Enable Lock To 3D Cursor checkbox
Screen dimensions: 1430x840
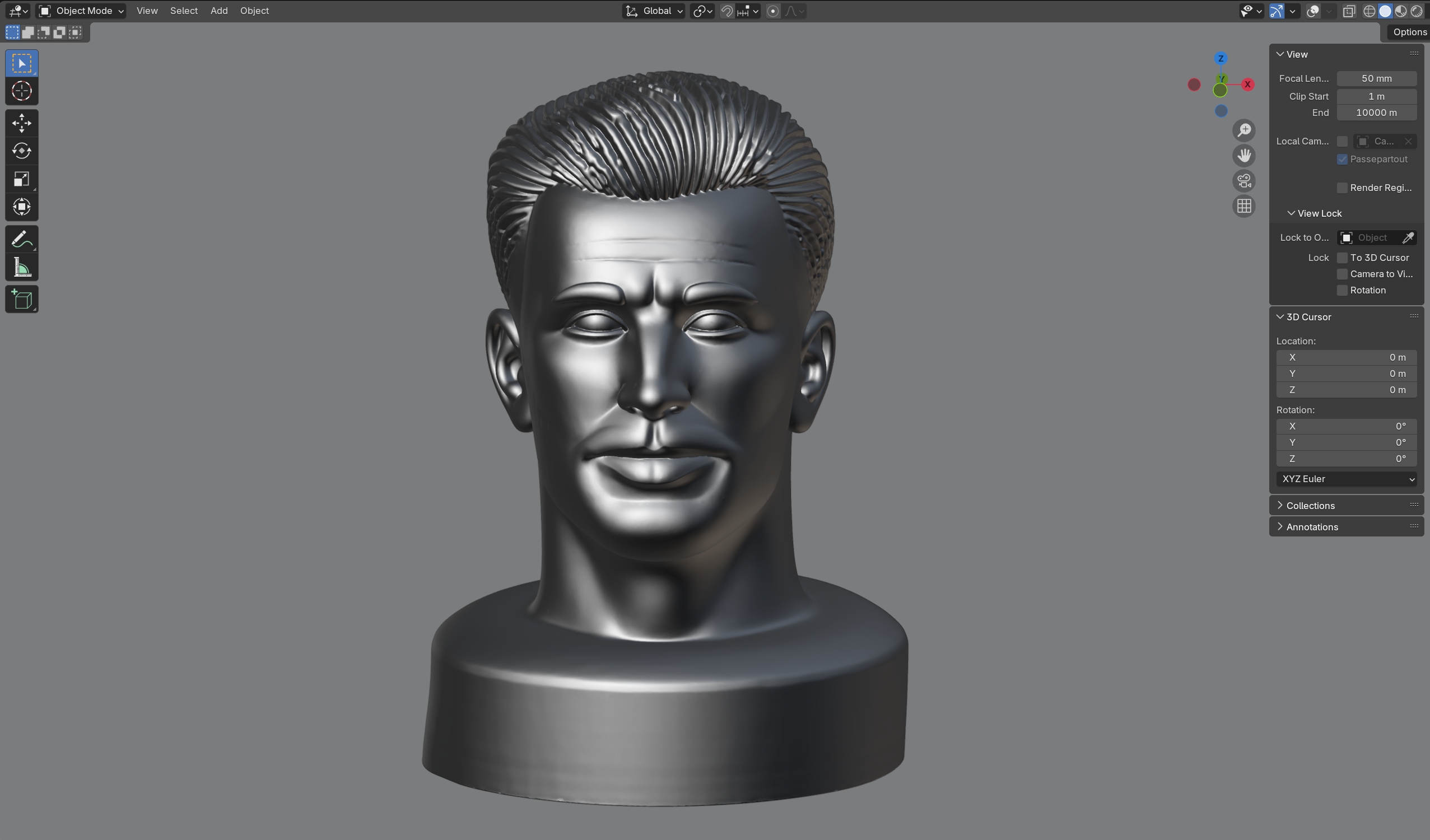click(1342, 258)
